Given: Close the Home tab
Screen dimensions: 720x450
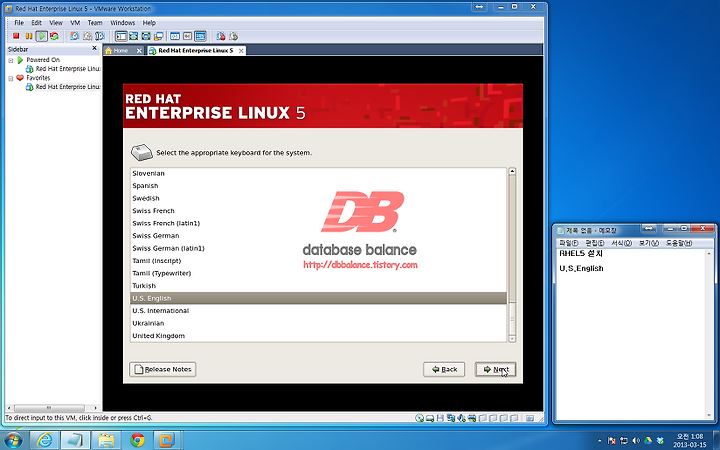Looking at the screenshot, I should tap(139, 51).
